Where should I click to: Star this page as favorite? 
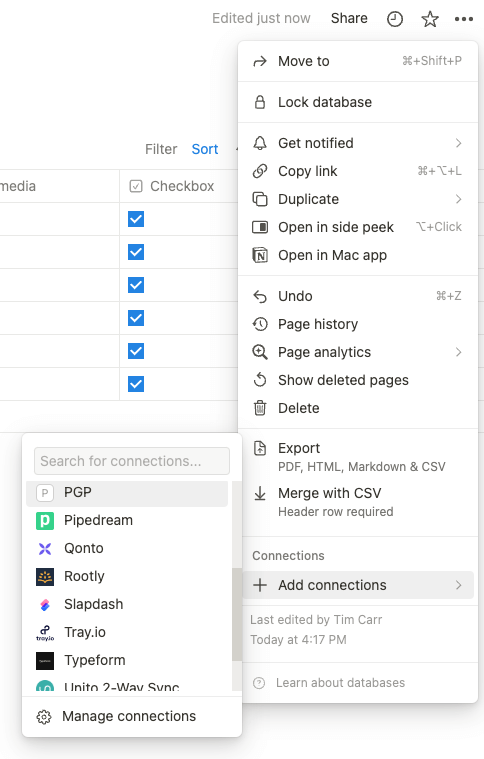[x=430, y=19]
